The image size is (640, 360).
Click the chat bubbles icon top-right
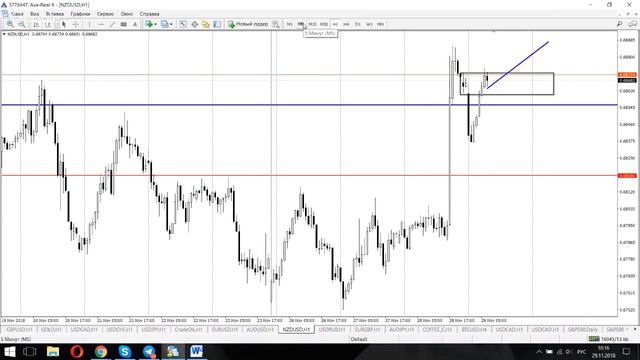coord(632,24)
